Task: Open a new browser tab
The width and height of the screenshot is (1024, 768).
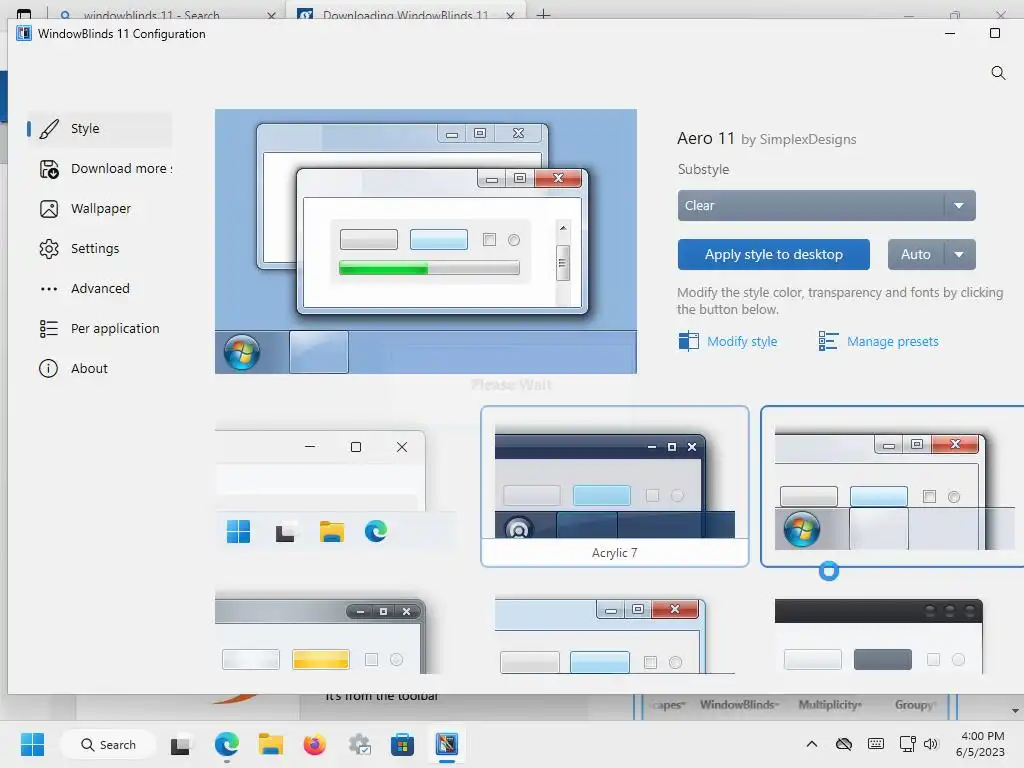Action: pyautogui.click(x=543, y=14)
